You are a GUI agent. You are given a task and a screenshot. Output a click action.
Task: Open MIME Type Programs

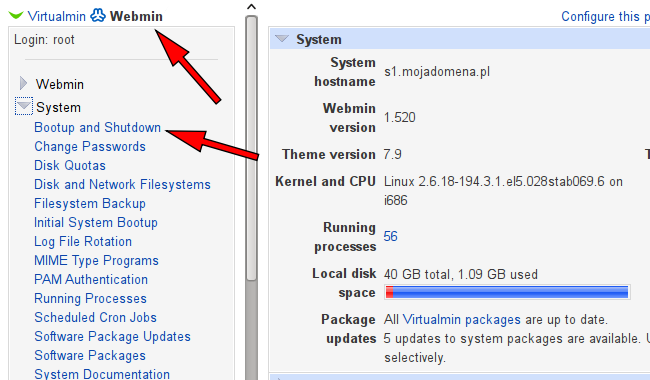click(x=96, y=261)
